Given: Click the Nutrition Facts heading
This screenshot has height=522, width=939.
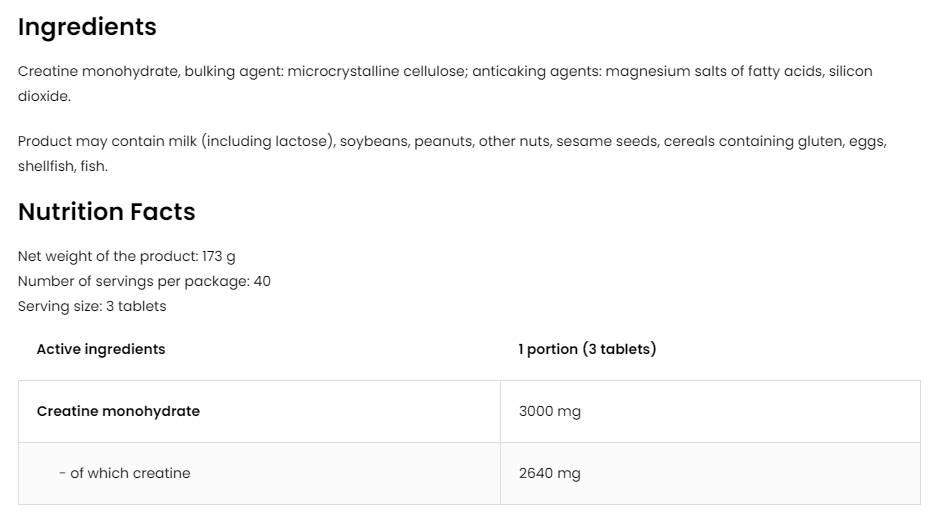Looking at the screenshot, I should (106, 212).
